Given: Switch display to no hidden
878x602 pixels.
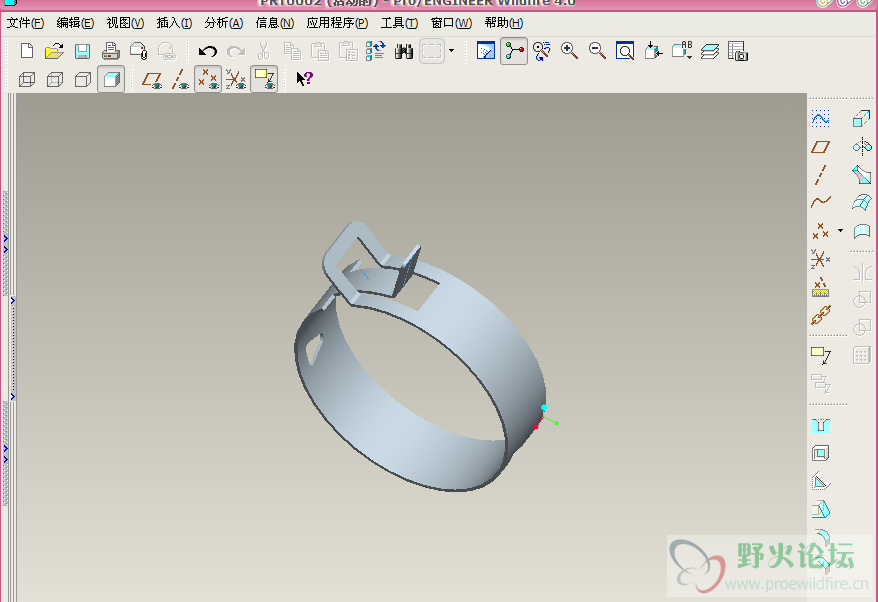Looking at the screenshot, I should (82, 80).
